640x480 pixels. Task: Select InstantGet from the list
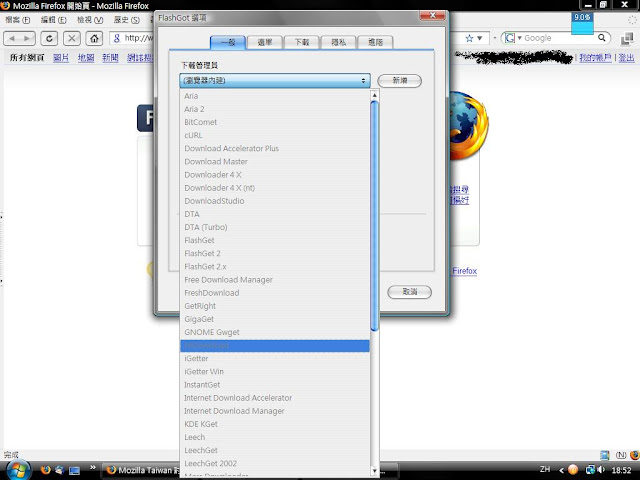[x=275, y=384]
